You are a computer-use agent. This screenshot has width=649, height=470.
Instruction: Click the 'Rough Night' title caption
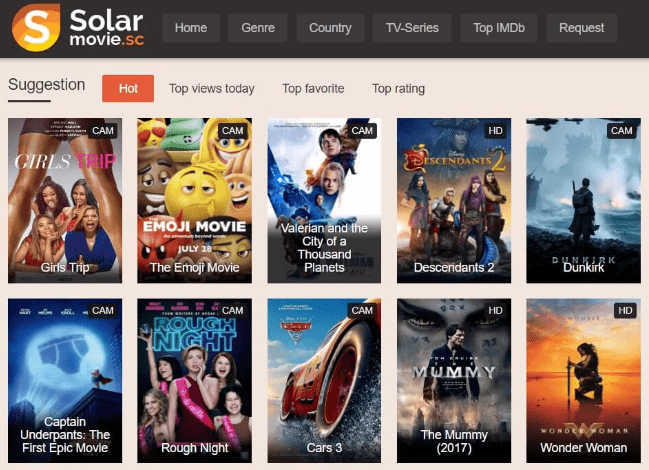pyautogui.click(x=195, y=448)
